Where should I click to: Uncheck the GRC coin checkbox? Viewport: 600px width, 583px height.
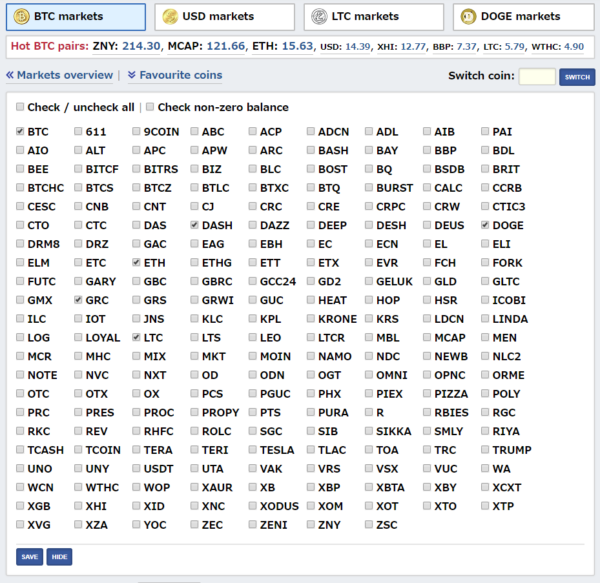(x=78, y=300)
